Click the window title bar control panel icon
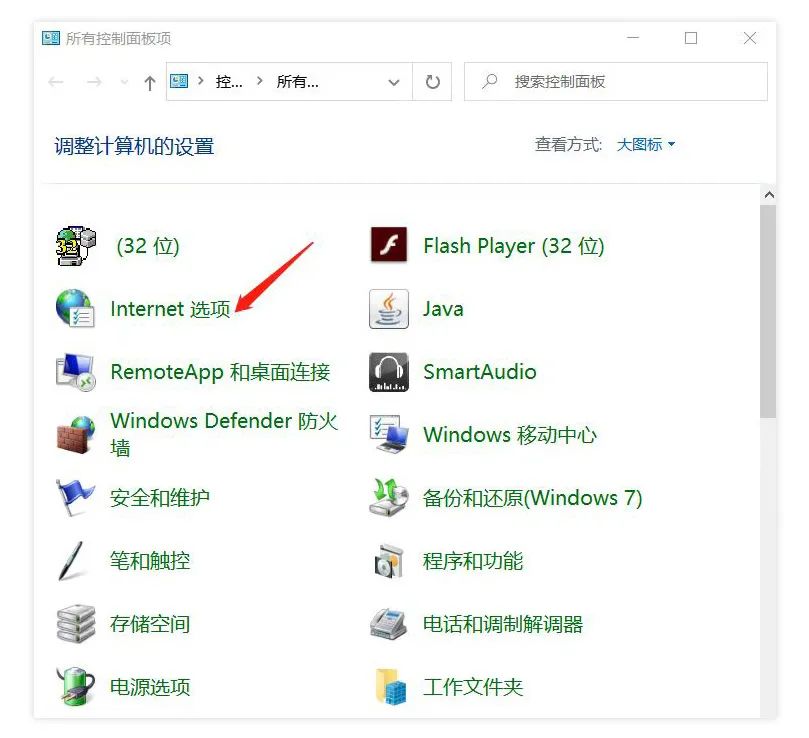This screenshot has height=738, width=809. 51,38
